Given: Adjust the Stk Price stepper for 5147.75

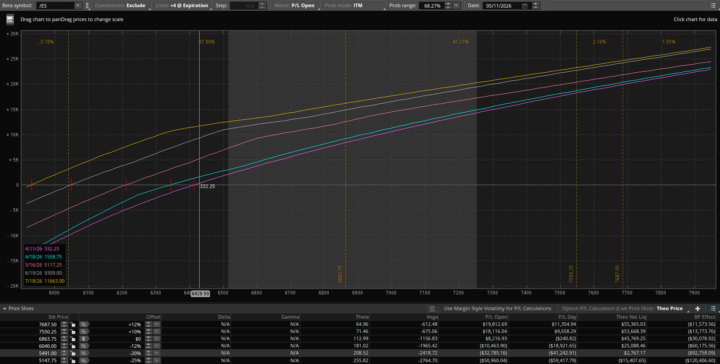Looking at the screenshot, I should (x=64, y=361).
